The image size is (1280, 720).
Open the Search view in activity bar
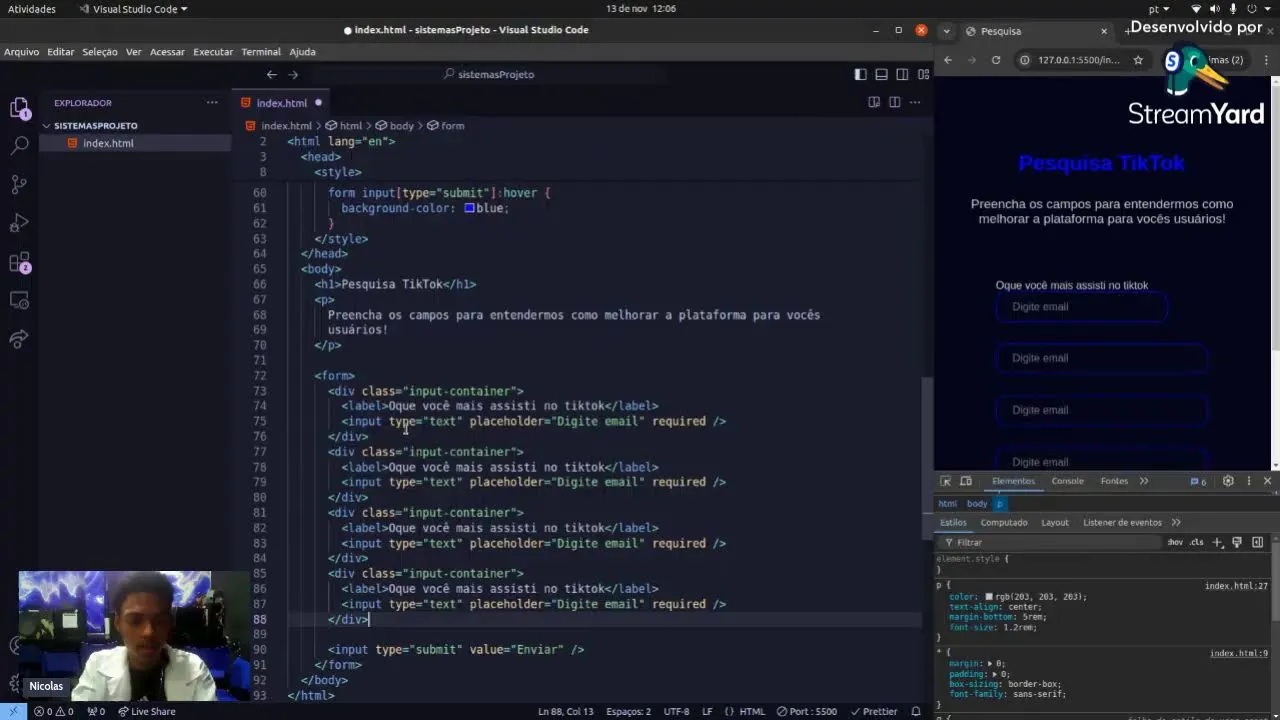point(19,146)
